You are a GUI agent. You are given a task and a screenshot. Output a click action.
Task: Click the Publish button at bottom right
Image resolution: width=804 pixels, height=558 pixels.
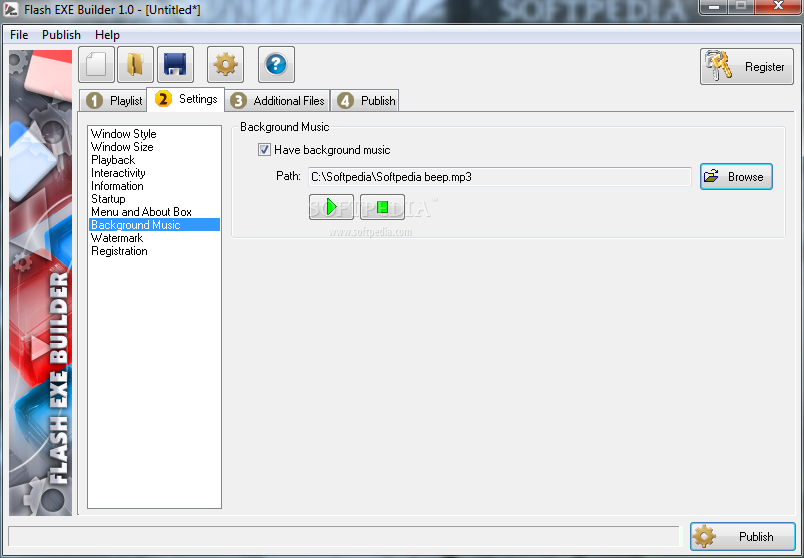tap(742, 536)
